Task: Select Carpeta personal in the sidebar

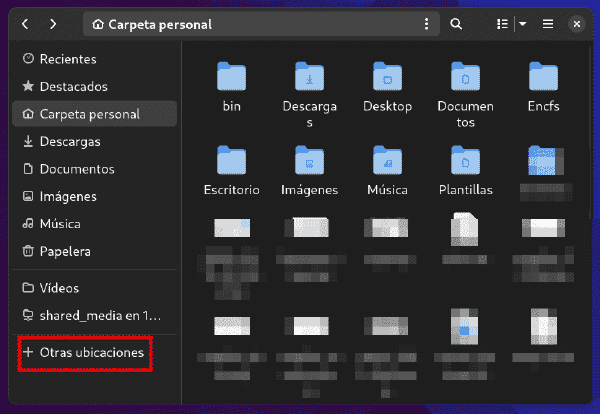Action: point(95,114)
